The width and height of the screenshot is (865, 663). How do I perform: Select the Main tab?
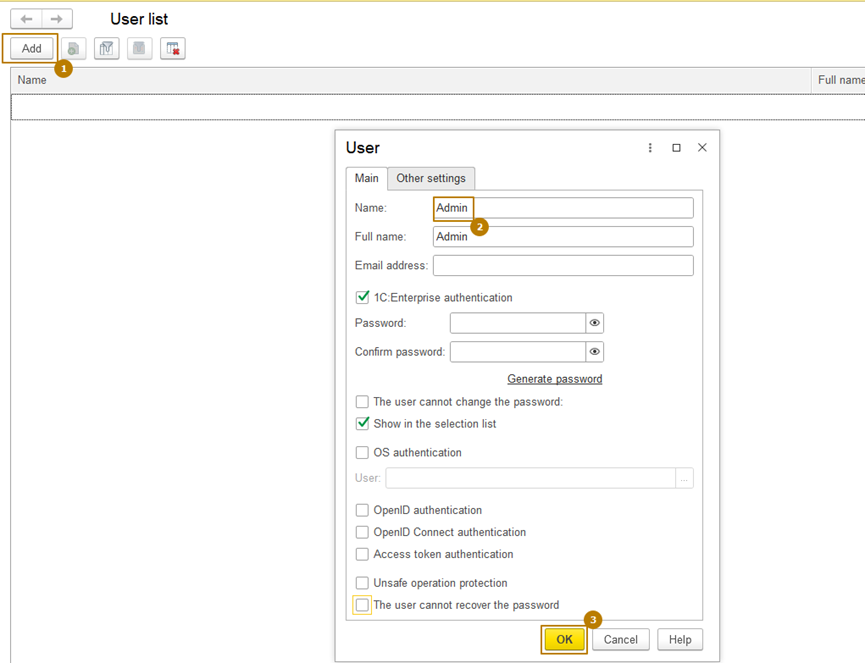[x=366, y=178]
